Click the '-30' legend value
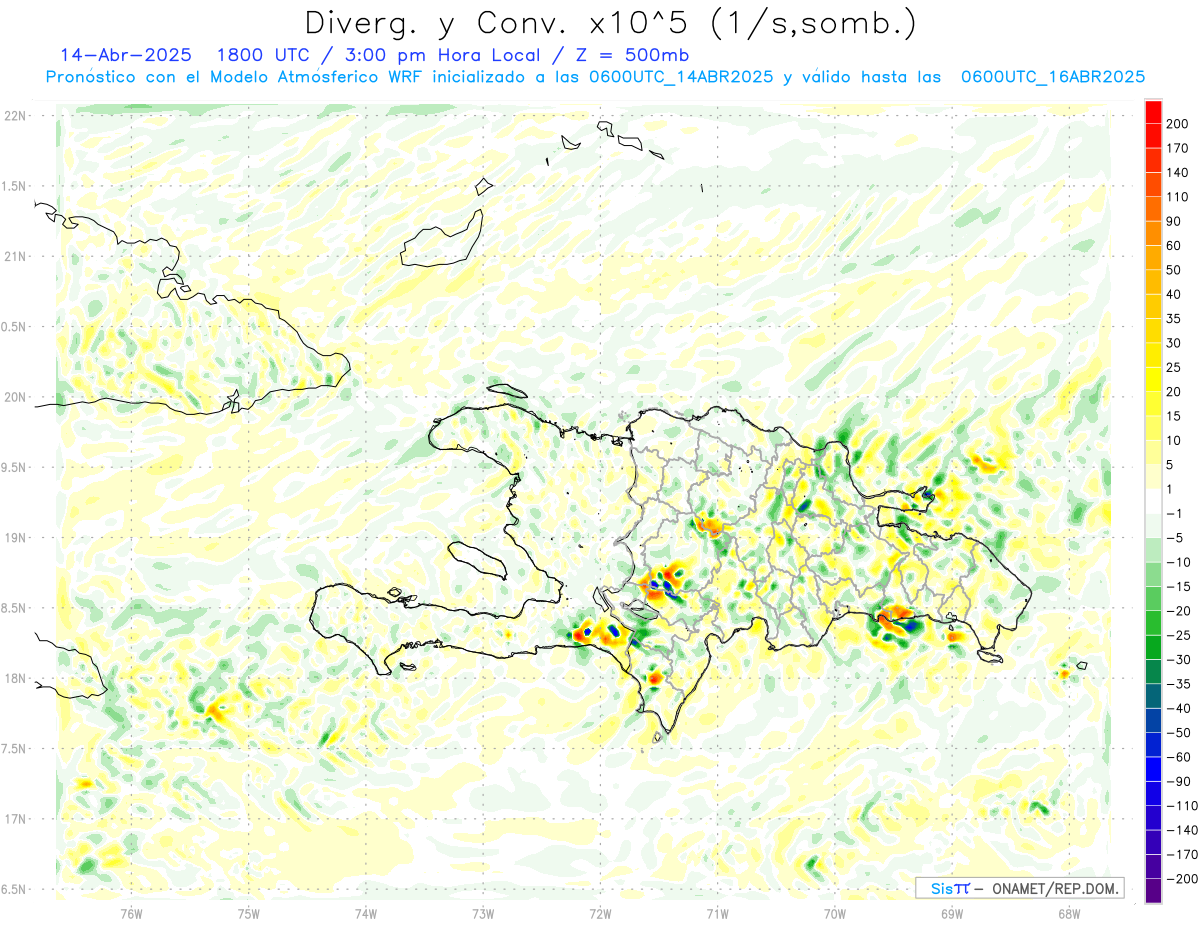 [1179, 660]
